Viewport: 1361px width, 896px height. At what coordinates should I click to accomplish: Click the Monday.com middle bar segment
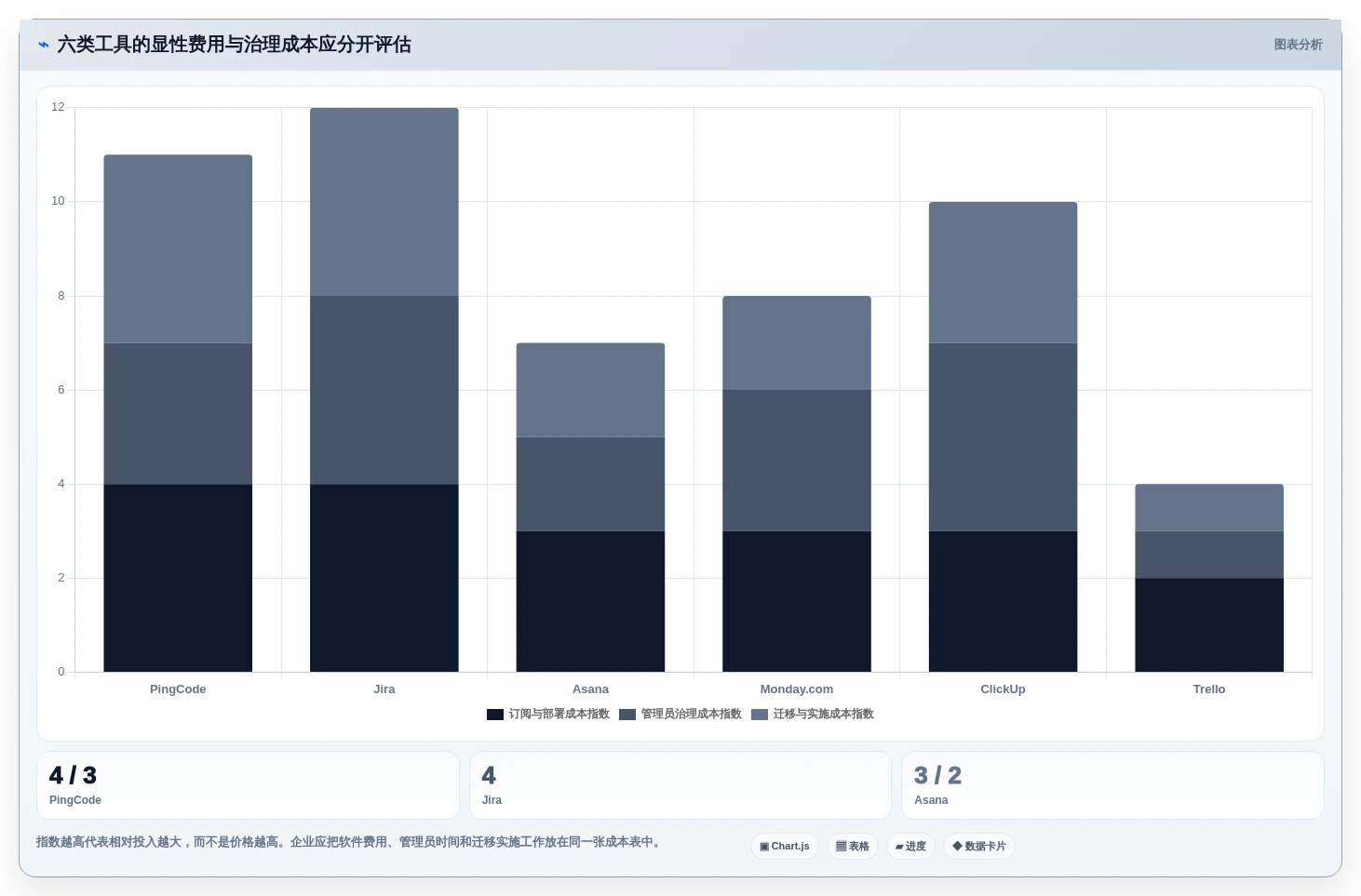(797, 461)
